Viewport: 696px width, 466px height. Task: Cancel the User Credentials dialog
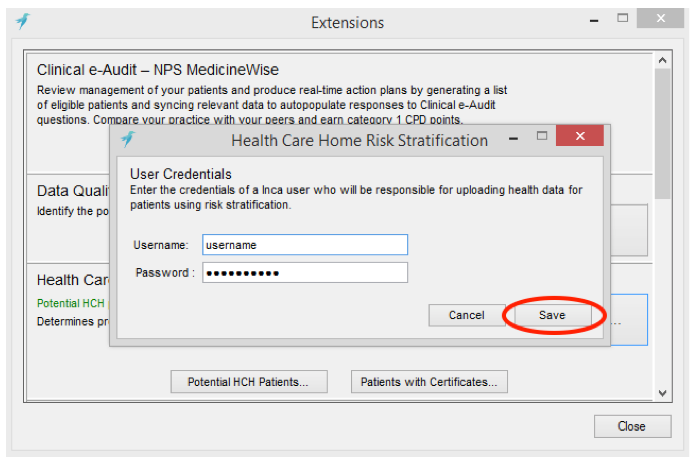[467, 315]
